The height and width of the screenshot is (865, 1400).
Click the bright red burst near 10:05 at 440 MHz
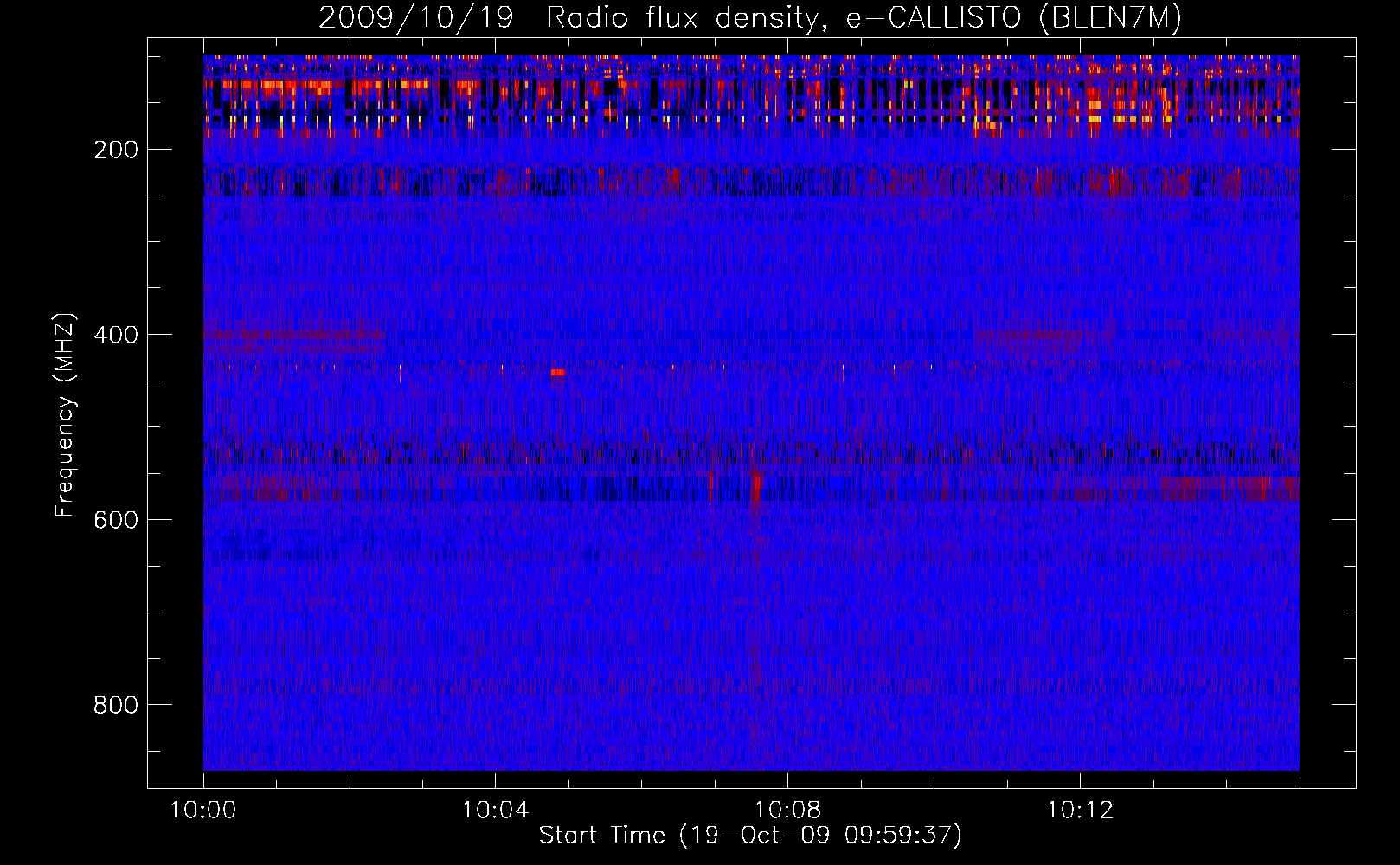[558, 373]
